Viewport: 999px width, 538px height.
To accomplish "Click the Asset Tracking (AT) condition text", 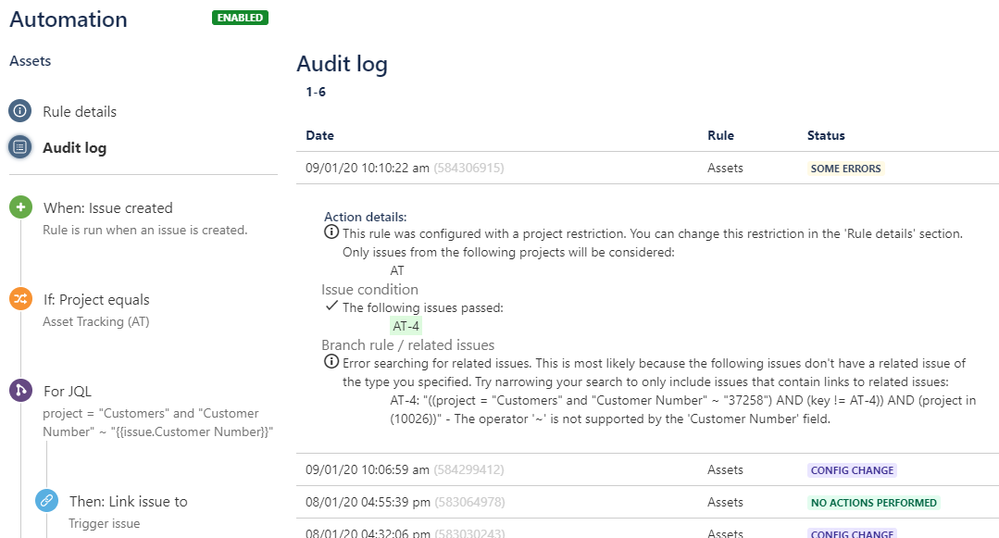I will coord(96,322).
